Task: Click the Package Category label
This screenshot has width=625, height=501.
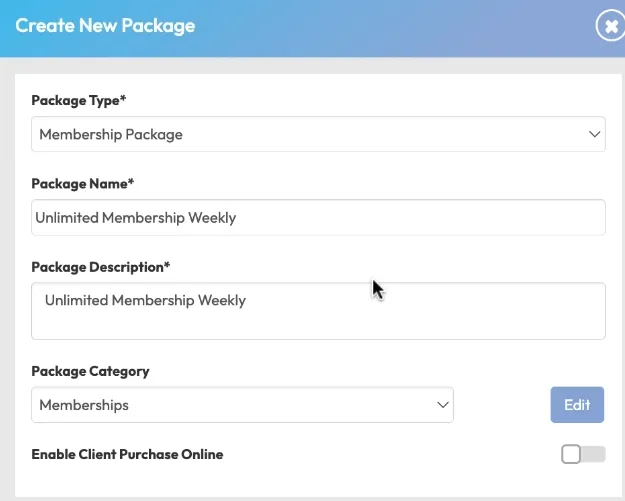Action: point(90,371)
